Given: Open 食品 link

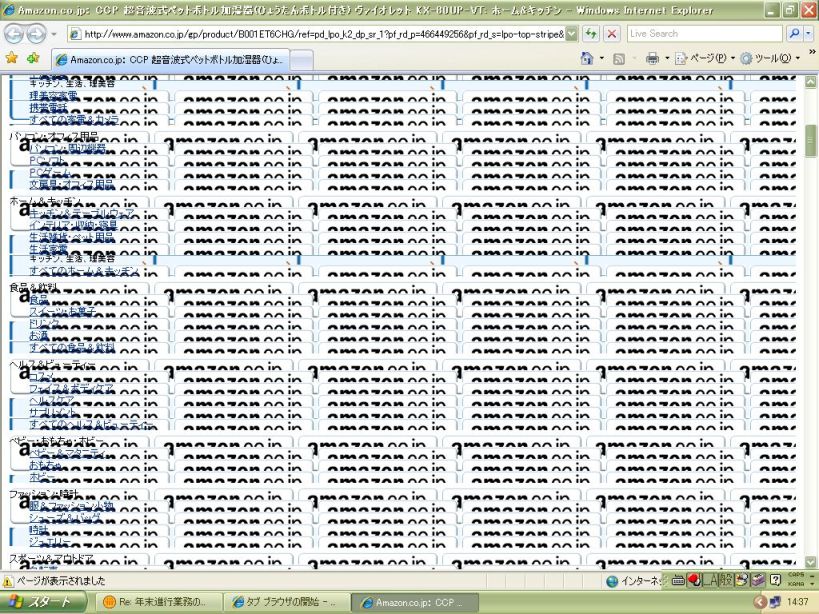Looking at the screenshot, I should coord(39,300).
